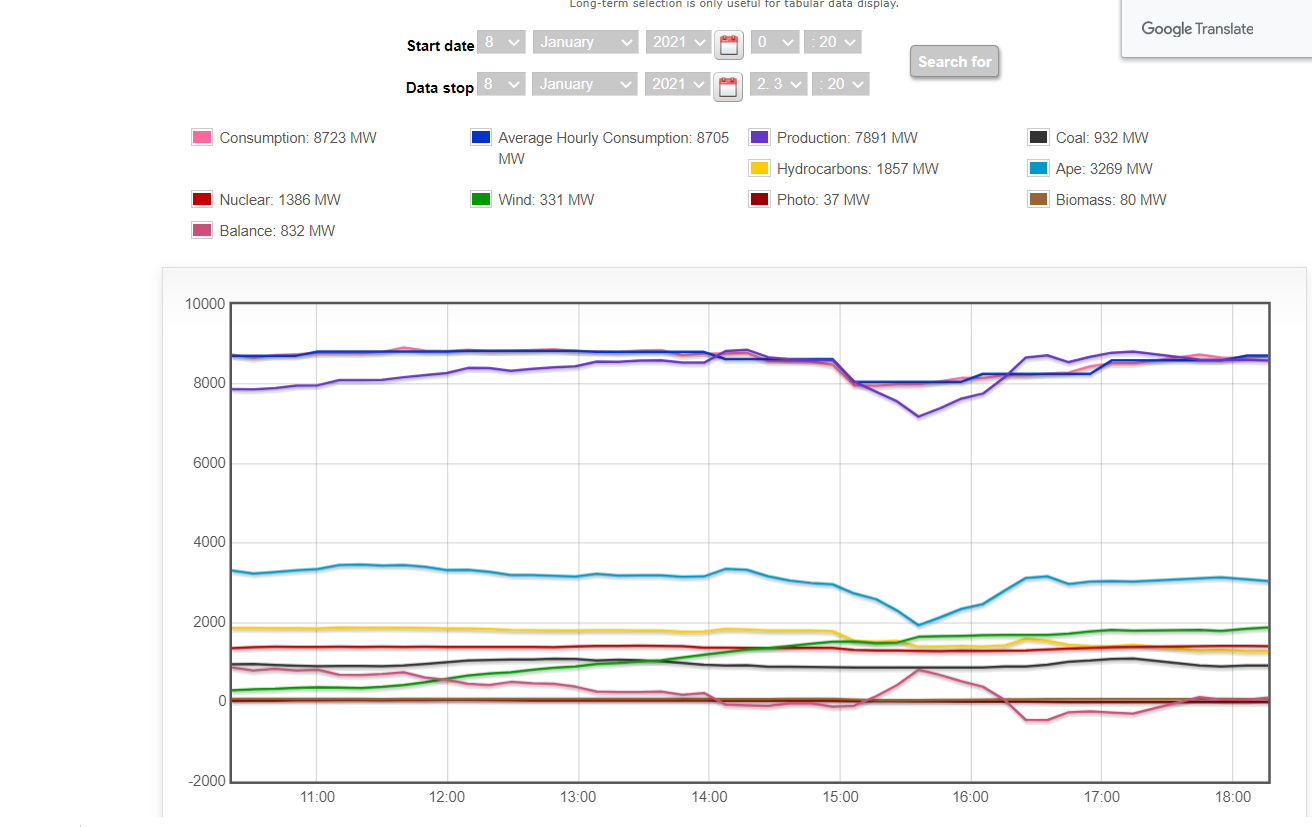This screenshot has width=1312, height=827.
Task: Open the Start date year dropdown
Action: click(x=678, y=42)
